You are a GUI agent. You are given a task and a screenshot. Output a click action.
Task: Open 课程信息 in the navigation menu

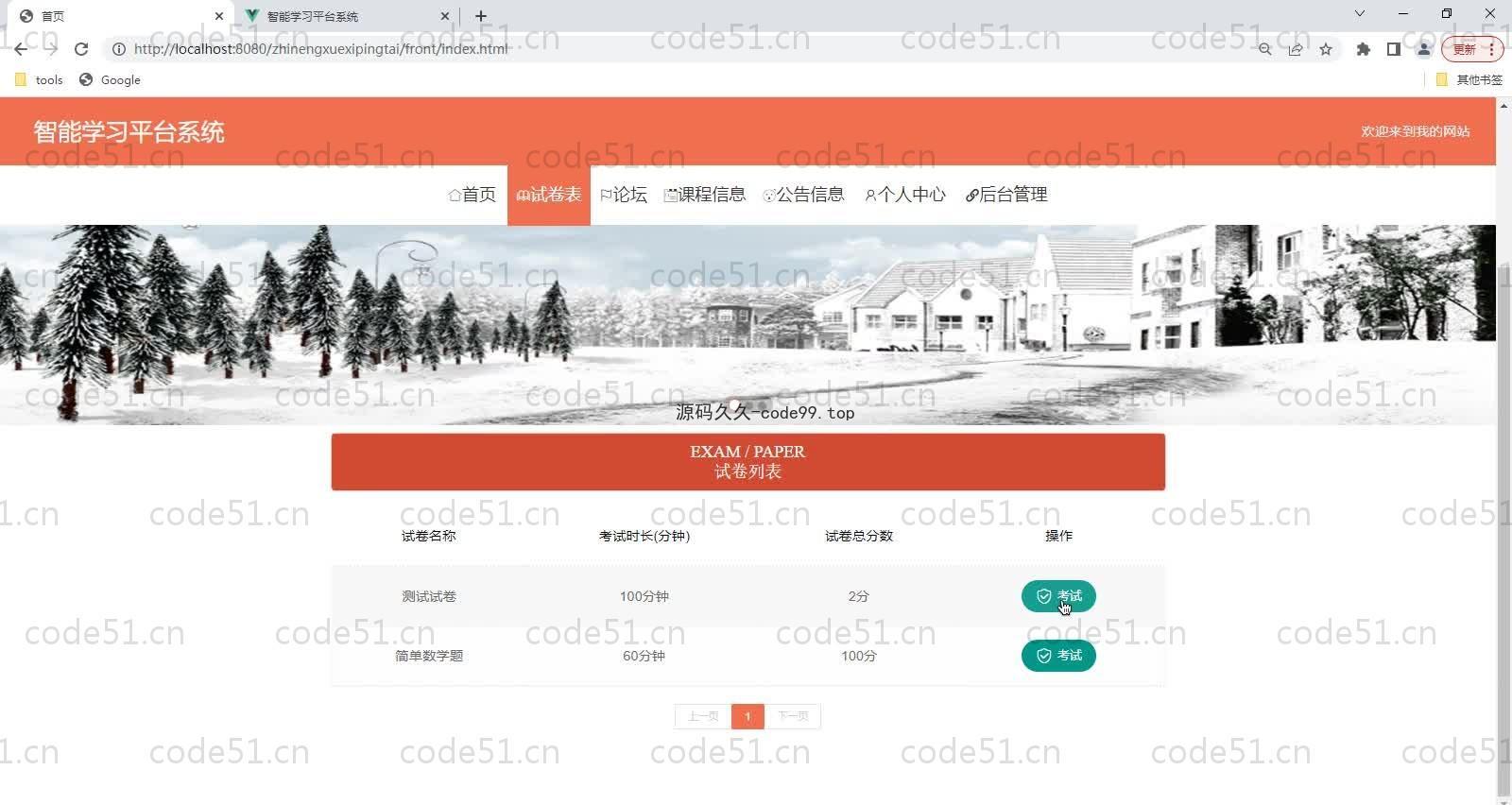pyautogui.click(x=705, y=195)
